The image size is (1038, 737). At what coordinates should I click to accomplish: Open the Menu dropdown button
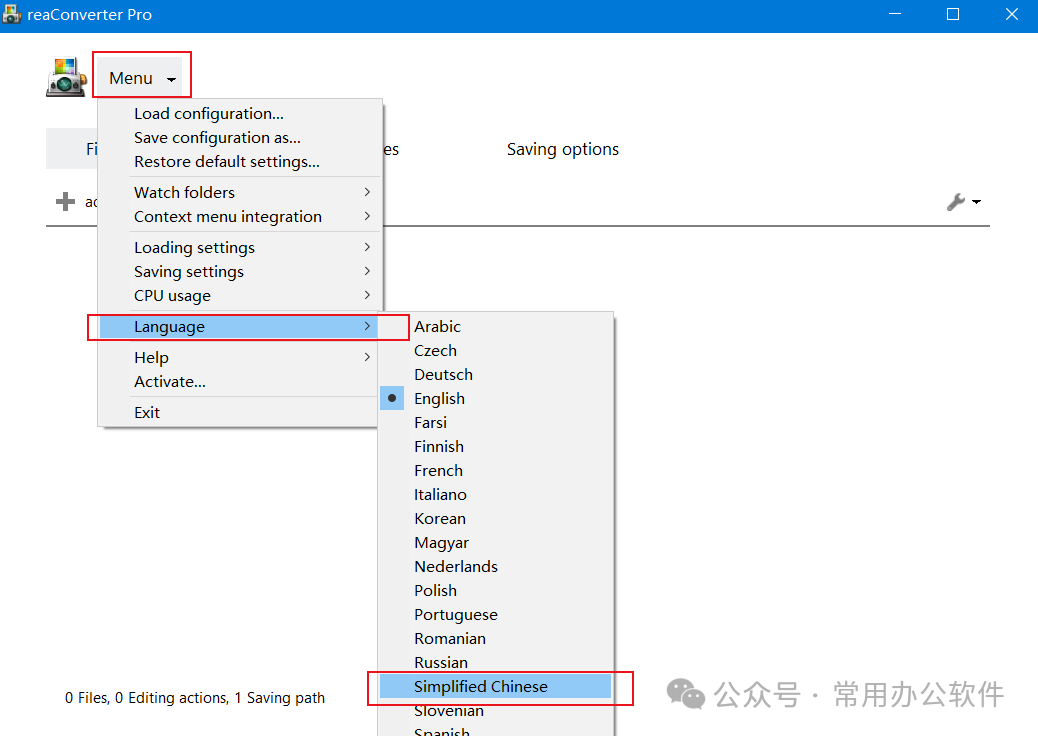[141, 78]
